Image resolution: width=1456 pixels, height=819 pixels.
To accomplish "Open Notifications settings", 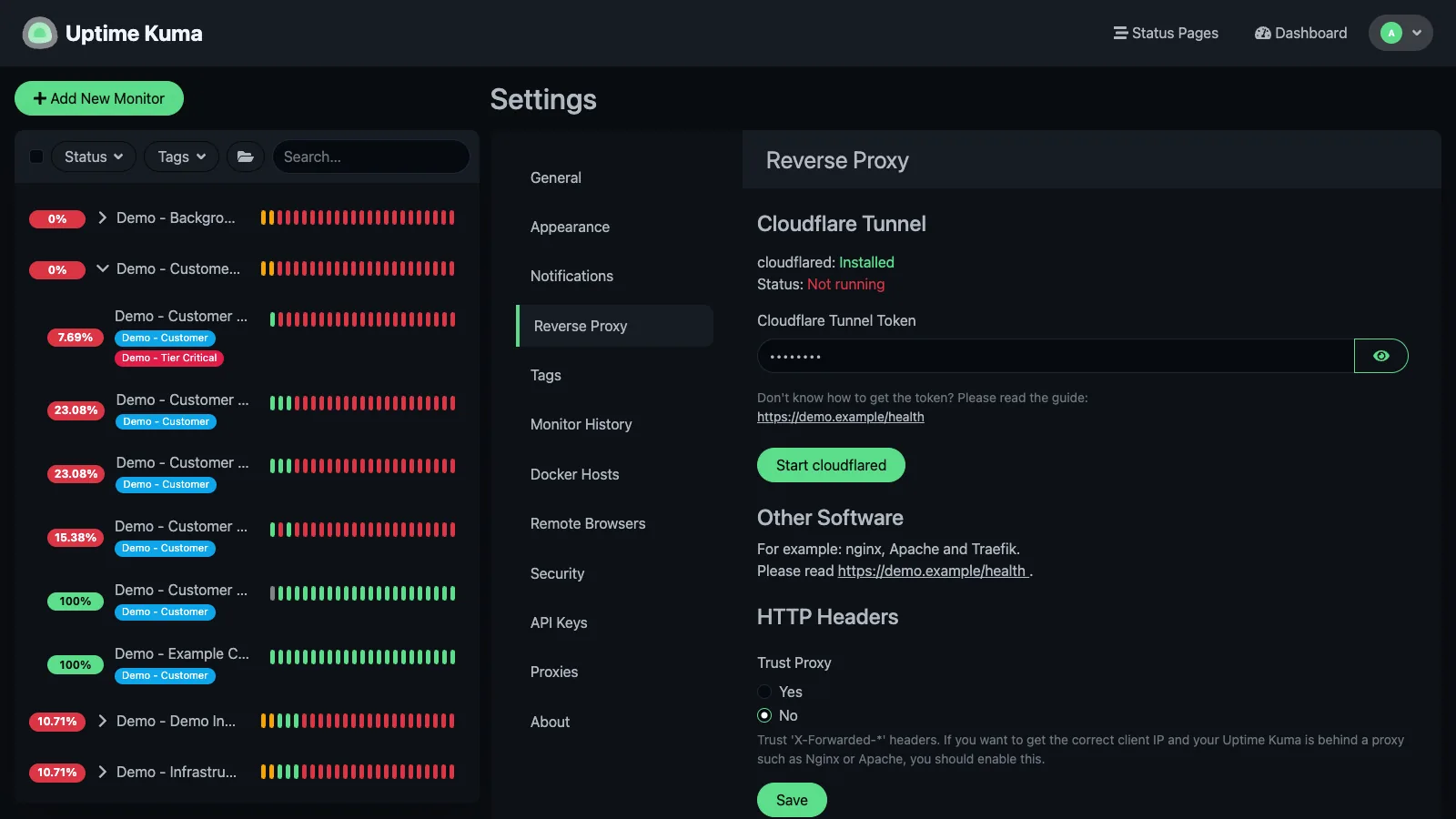I will click(x=614, y=276).
